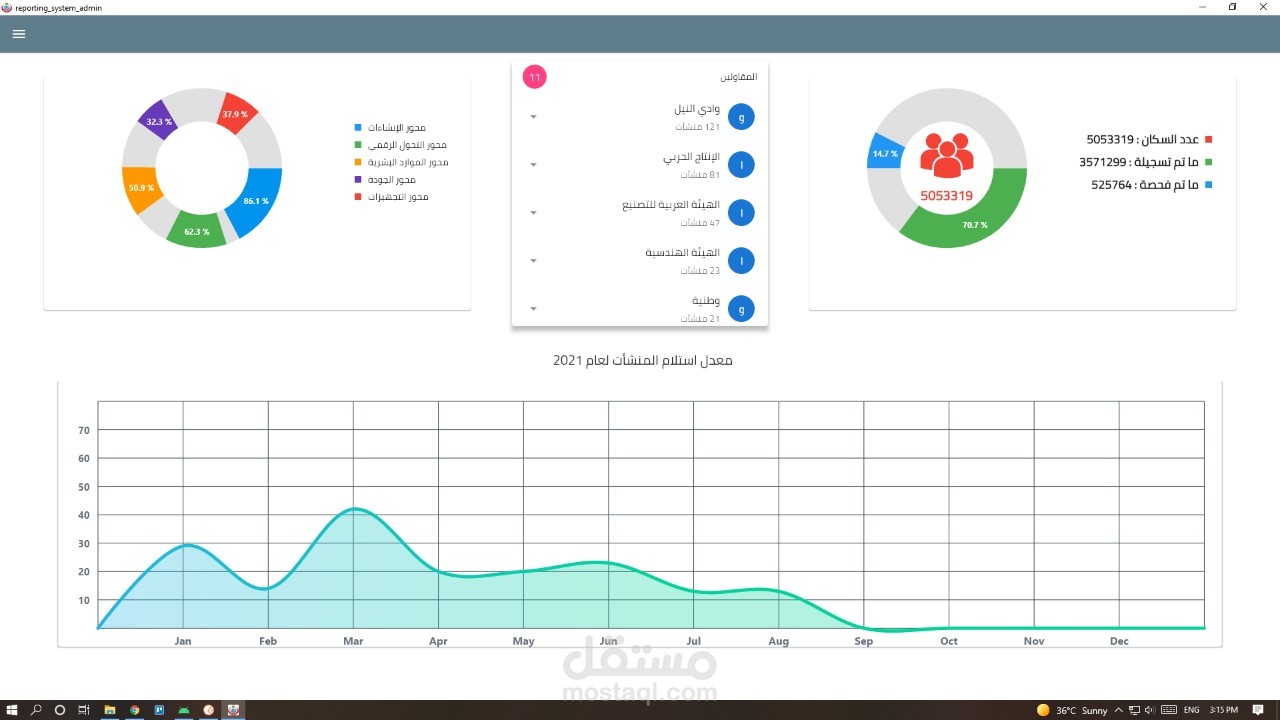
Task: Open the hamburger navigation menu
Action: [19, 34]
